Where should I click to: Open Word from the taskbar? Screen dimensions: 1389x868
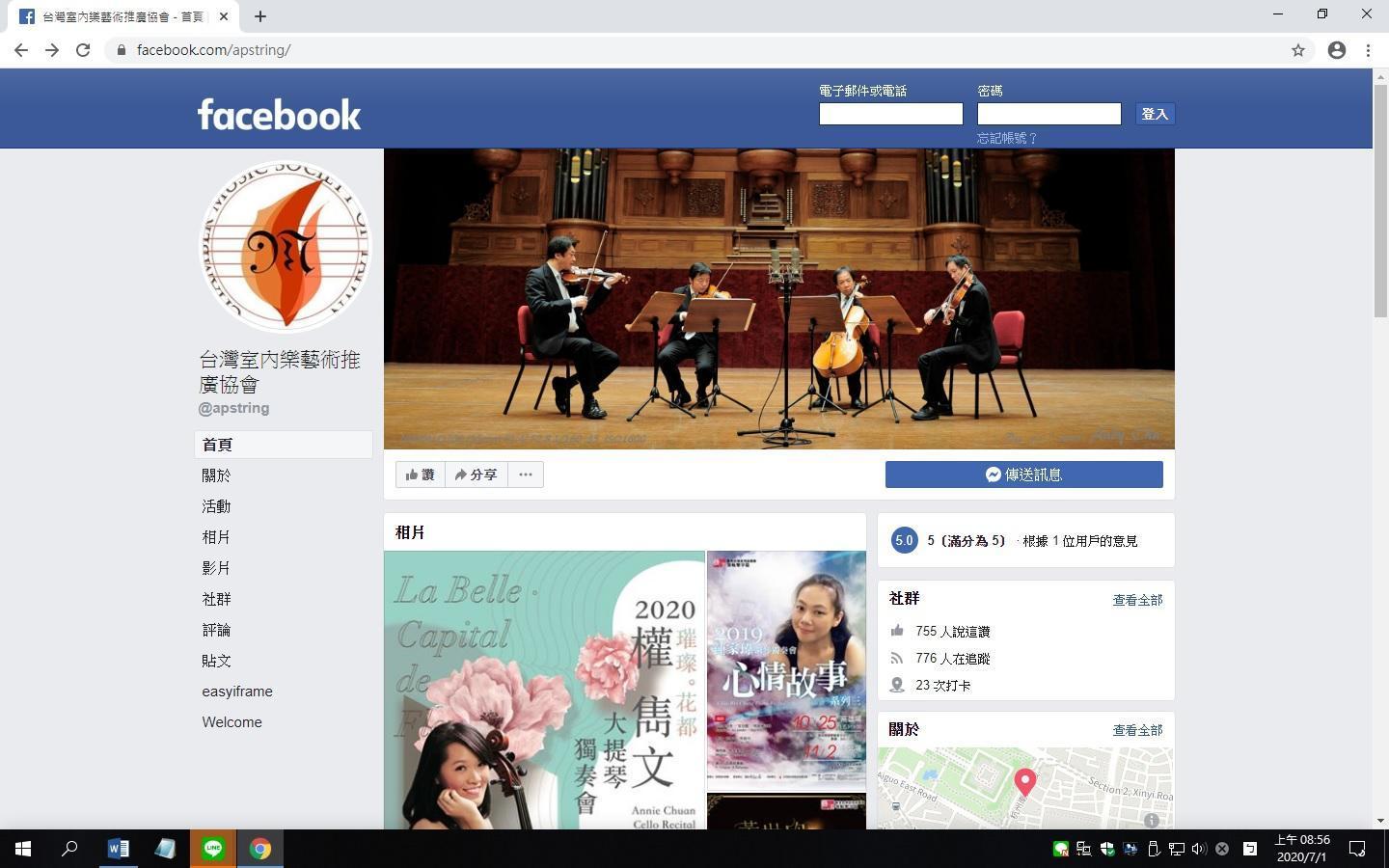(x=118, y=849)
